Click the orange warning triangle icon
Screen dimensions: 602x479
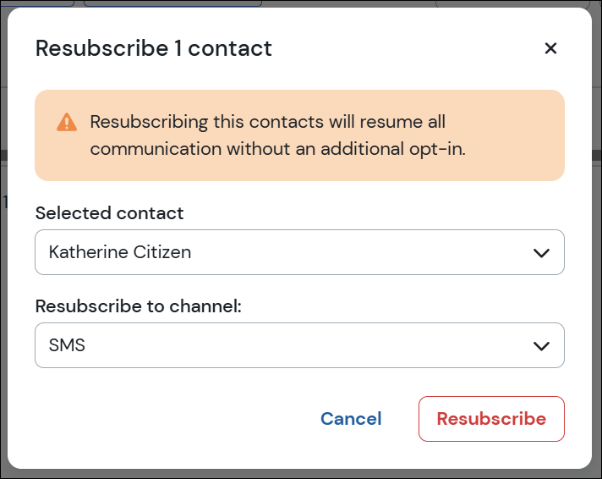[x=66, y=122]
